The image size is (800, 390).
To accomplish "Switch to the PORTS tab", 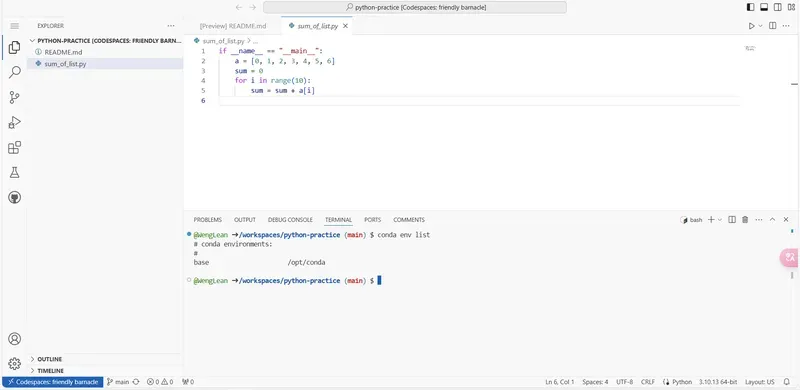I will click(x=372, y=220).
